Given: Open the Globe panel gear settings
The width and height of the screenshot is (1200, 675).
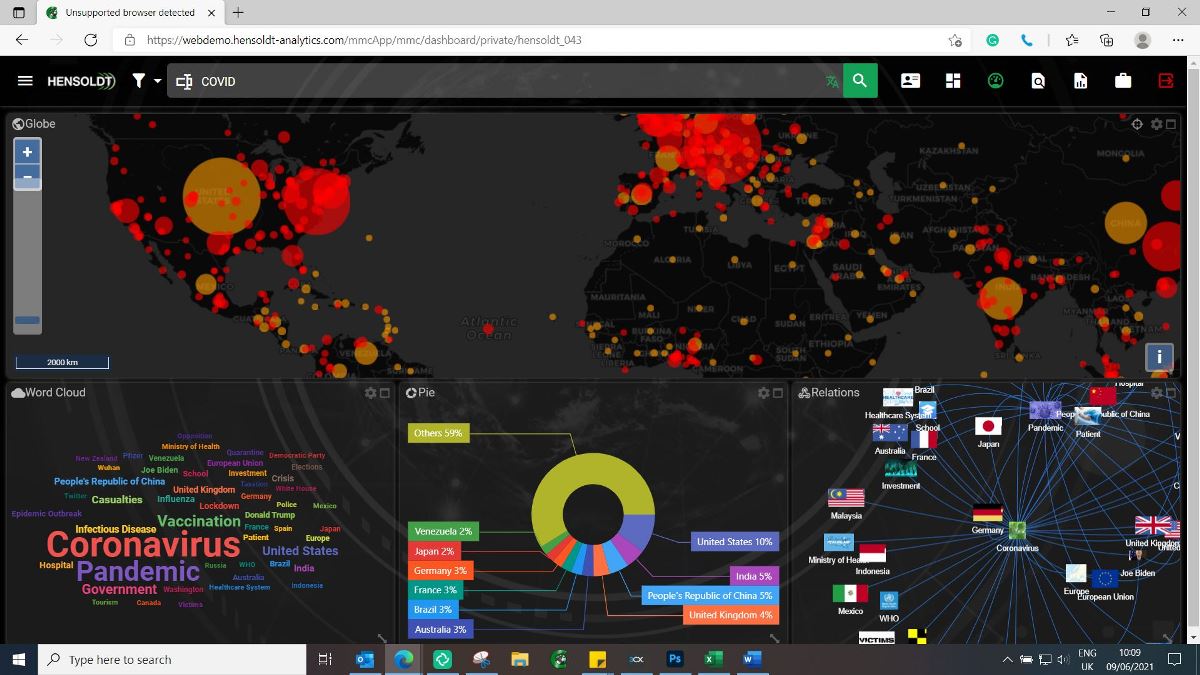Looking at the screenshot, I should pyautogui.click(x=1157, y=124).
